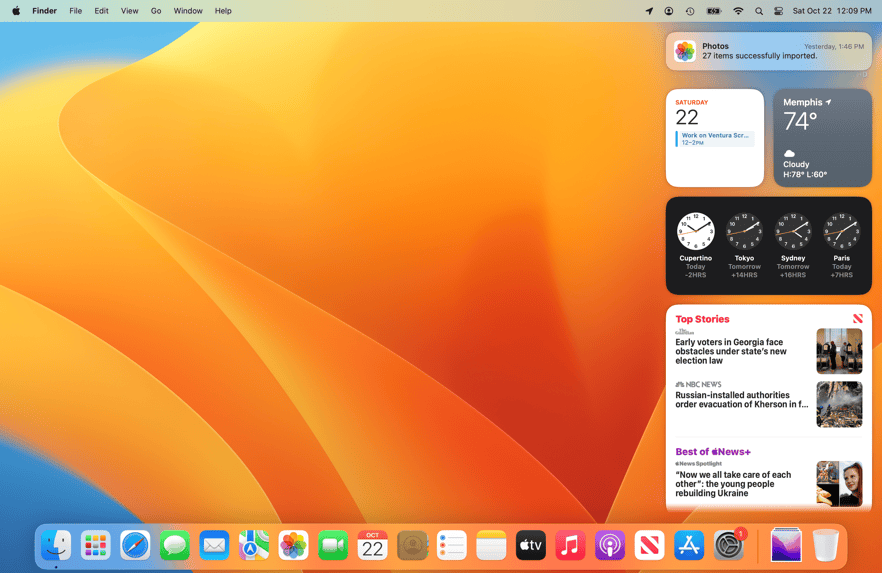882x573 pixels.
Task: Open Messages app in the Dock
Action: tap(175, 545)
